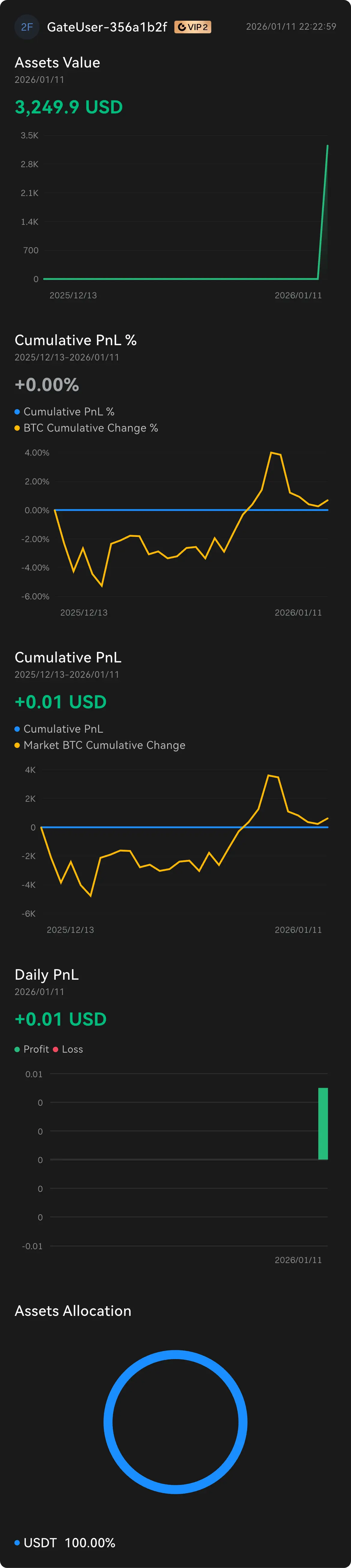This screenshot has width=351, height=1568.
Task: Click the green Profit legend dot
Action: click(x=17, y=1049)
